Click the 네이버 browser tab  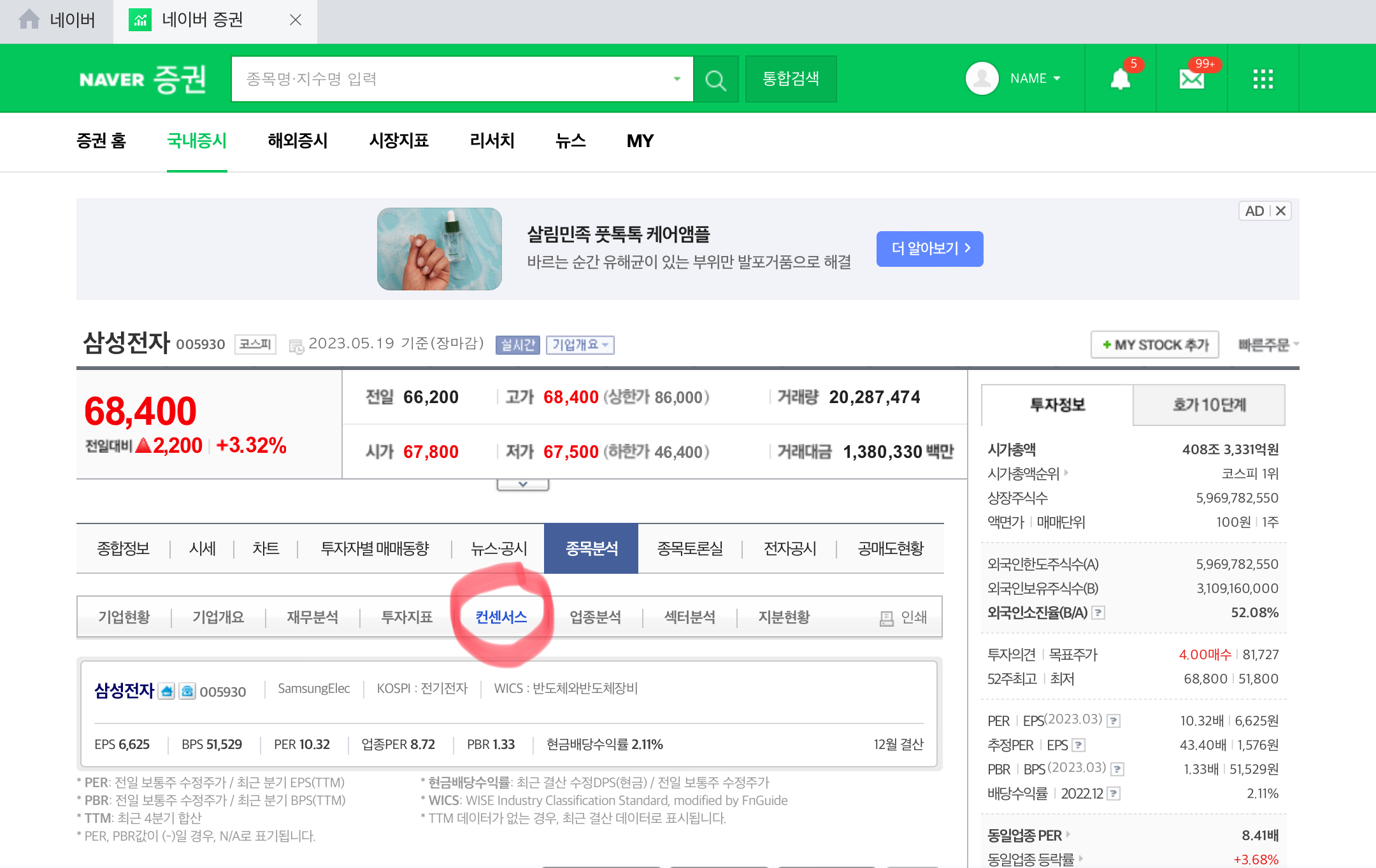click(57, 20)
